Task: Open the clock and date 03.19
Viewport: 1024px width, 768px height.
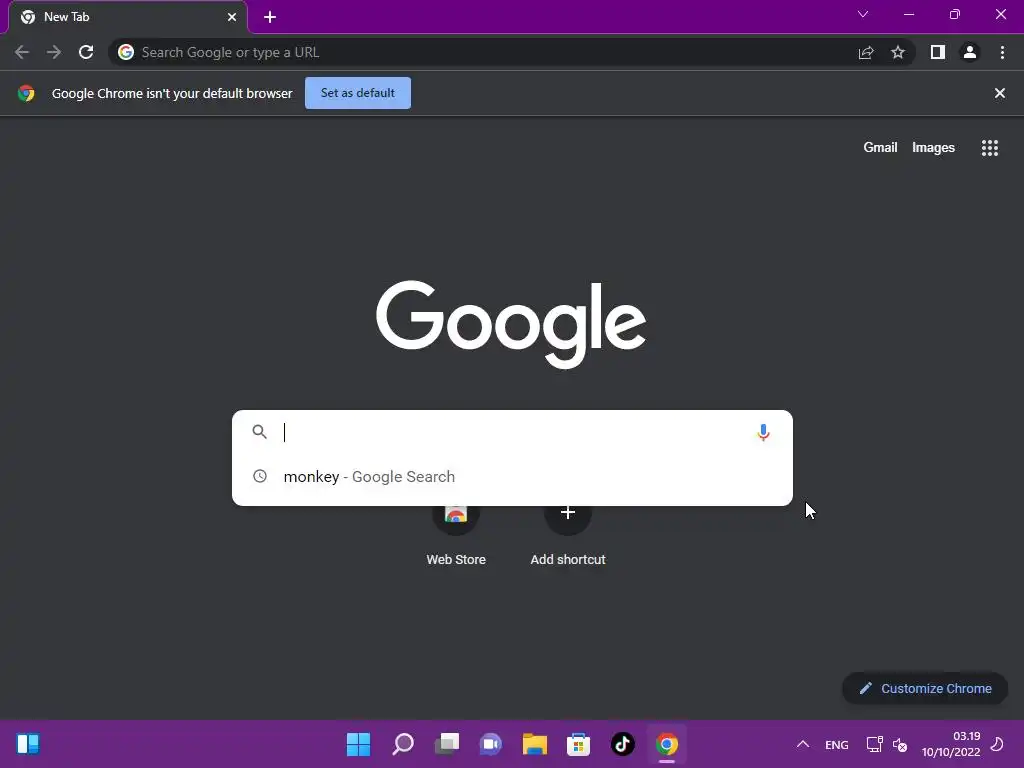Action: coord(951,744)
